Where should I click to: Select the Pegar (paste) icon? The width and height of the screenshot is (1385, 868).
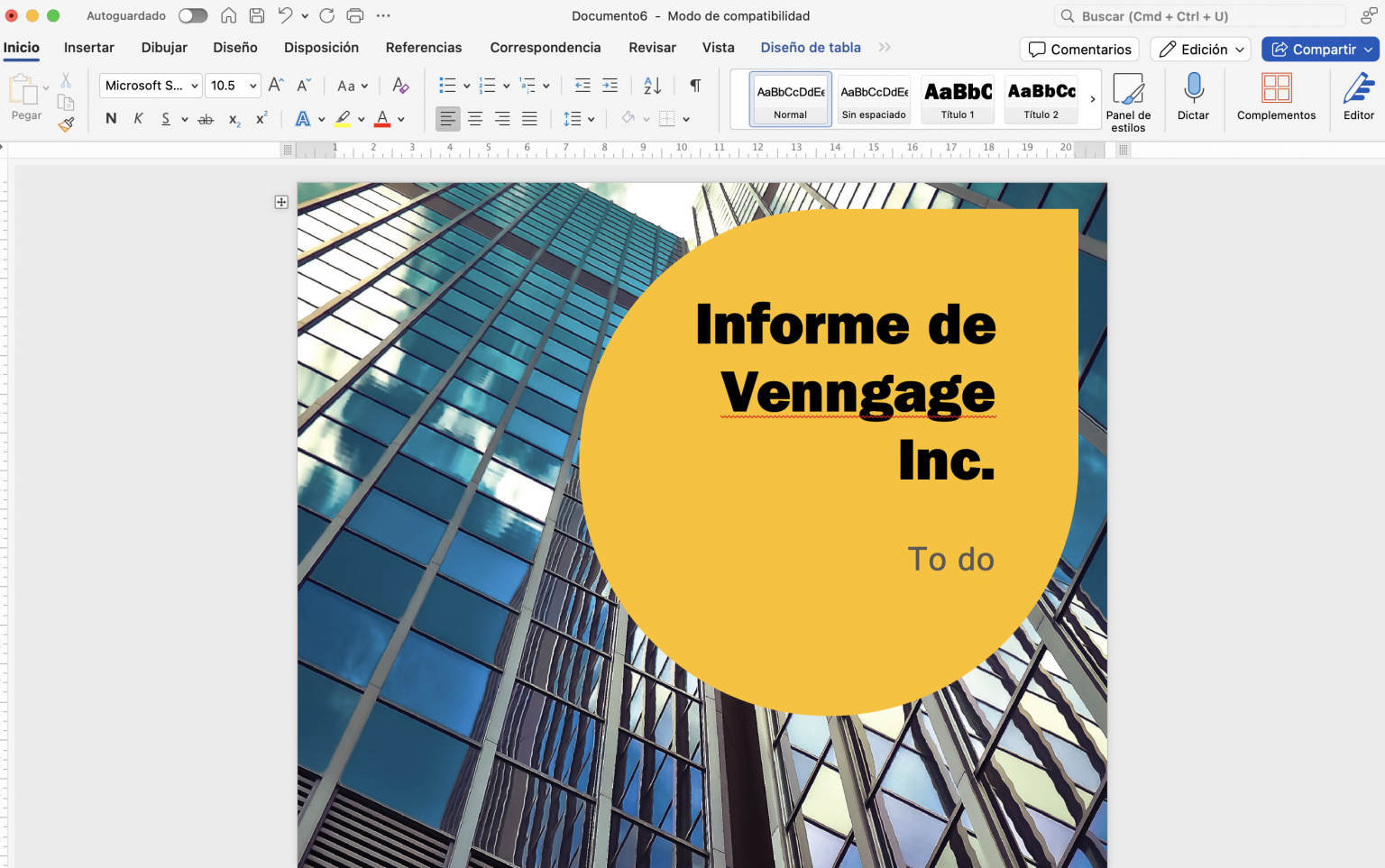tap(26, 95)
